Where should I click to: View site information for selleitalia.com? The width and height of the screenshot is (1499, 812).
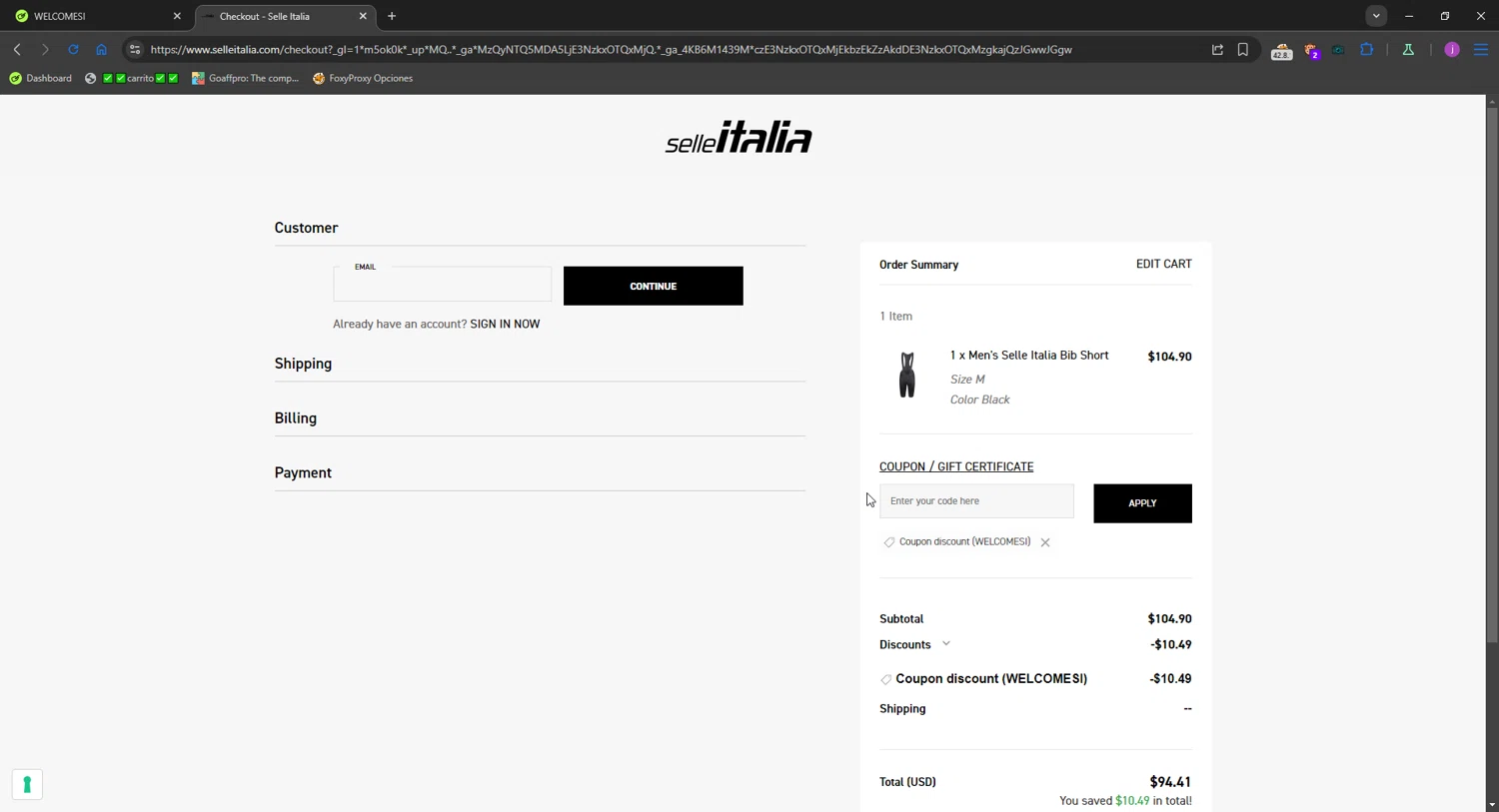(x=135, y=49)
